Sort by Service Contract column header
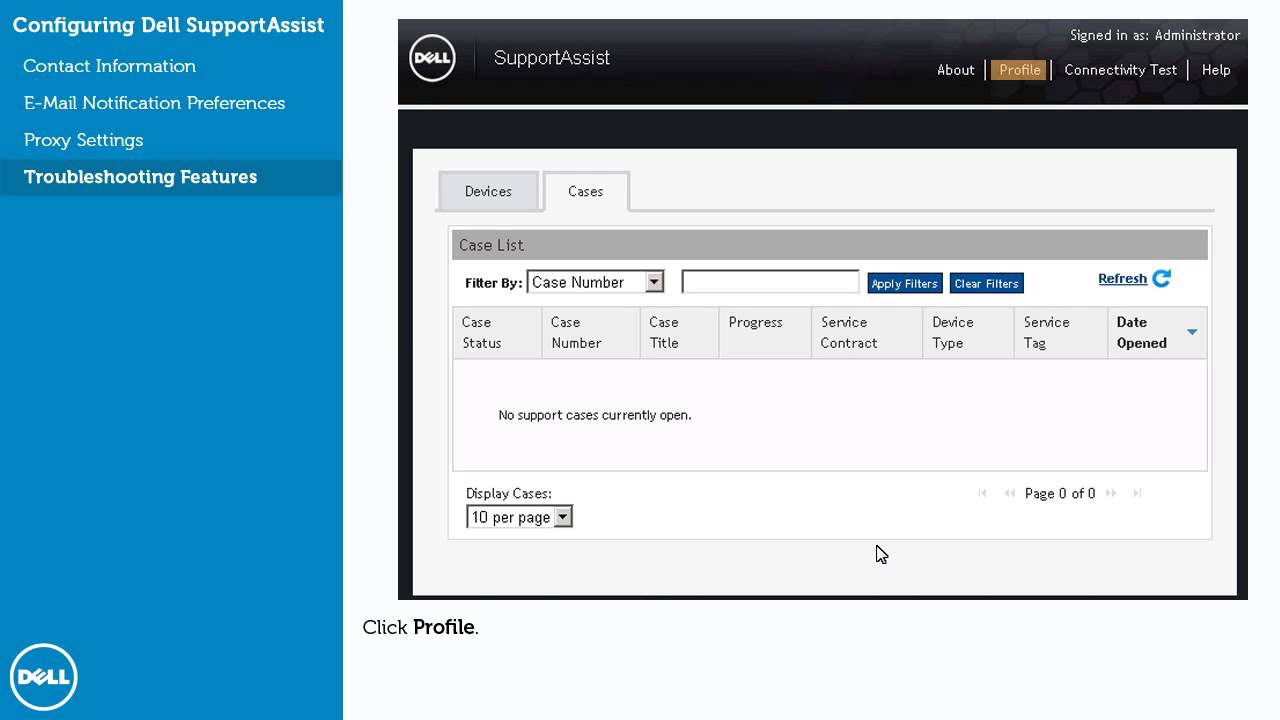Image resolution: width=1280 pixels, height=720 pixels. click(866, 332)
